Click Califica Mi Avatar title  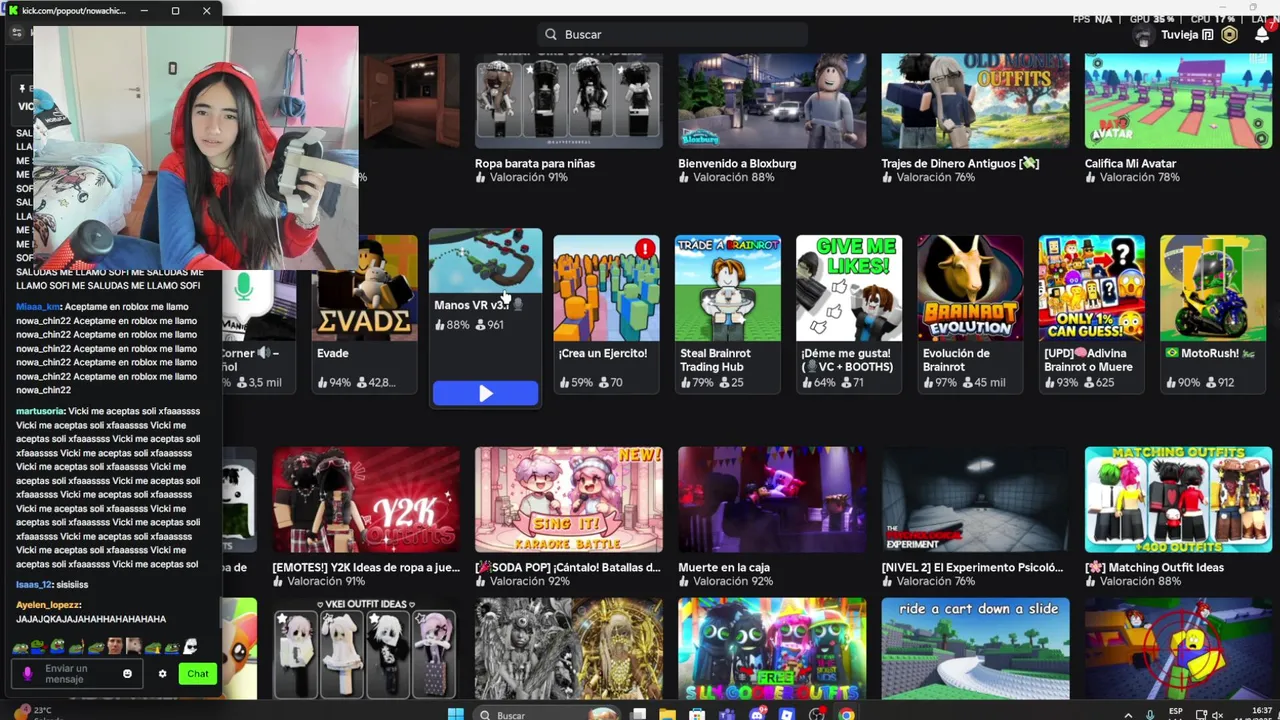pos(1130,163)
